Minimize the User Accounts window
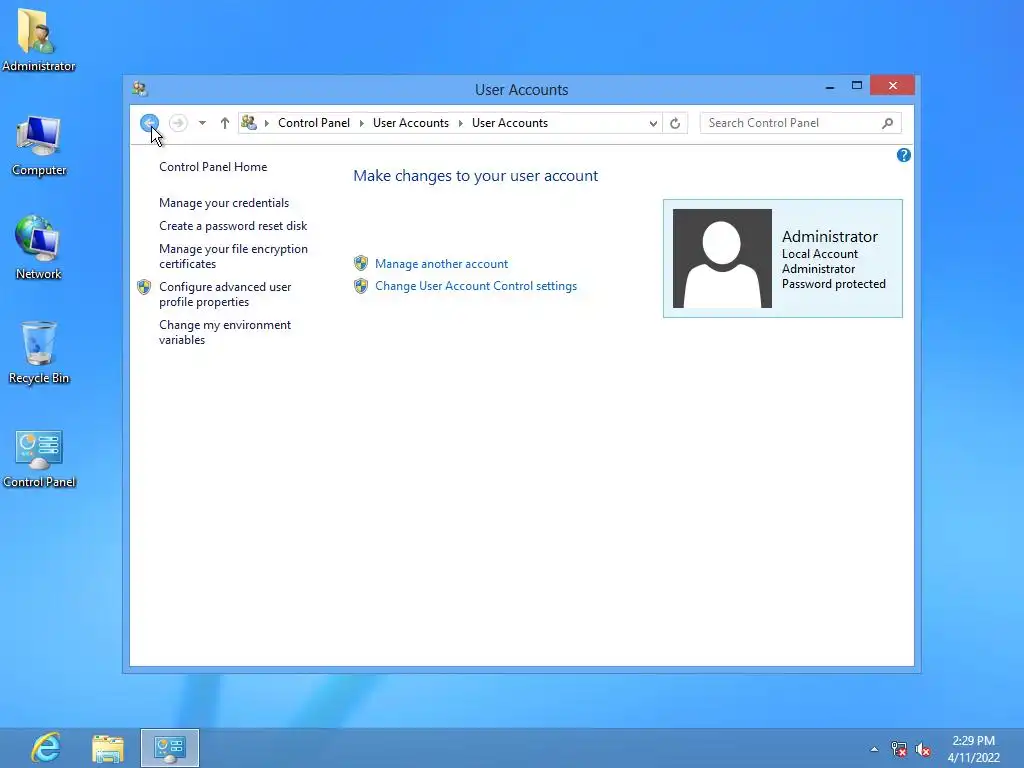Screen dimensions: 1024x768 [829, 86]
